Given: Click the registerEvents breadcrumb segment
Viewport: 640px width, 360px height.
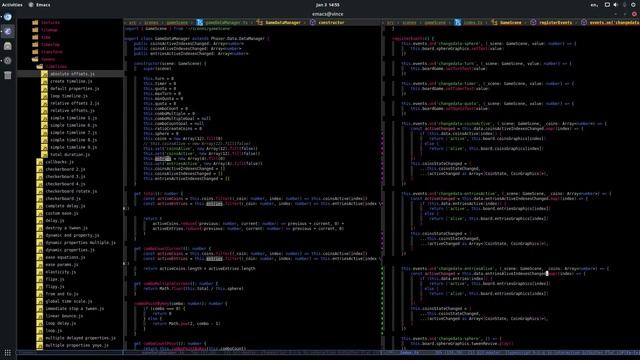Looking at the screenshot, I should pyautogui.click(x=556, y=22).
